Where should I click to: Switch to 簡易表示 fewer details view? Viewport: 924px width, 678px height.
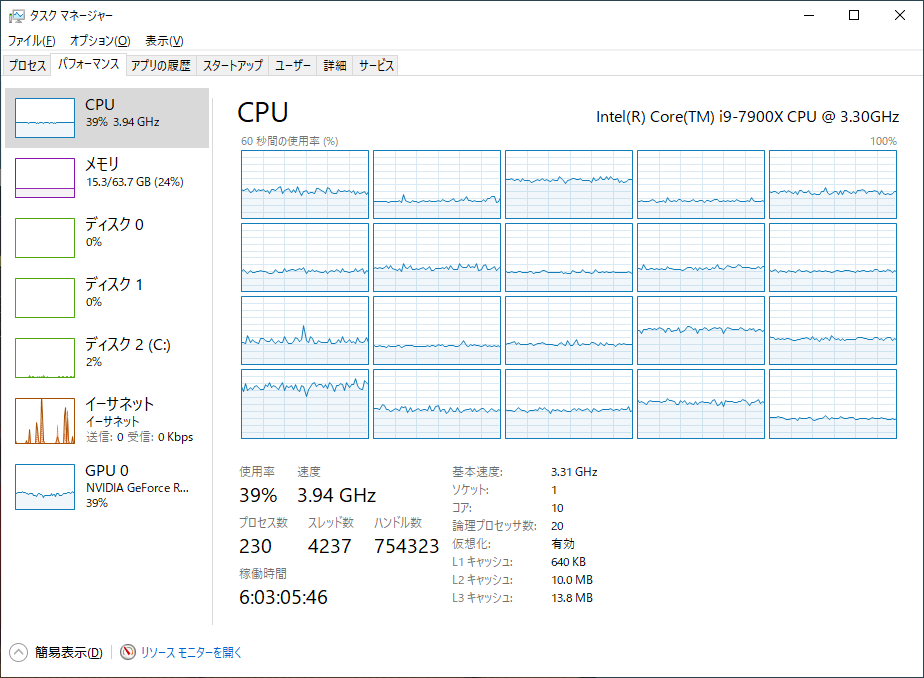[x=68, y=653]
